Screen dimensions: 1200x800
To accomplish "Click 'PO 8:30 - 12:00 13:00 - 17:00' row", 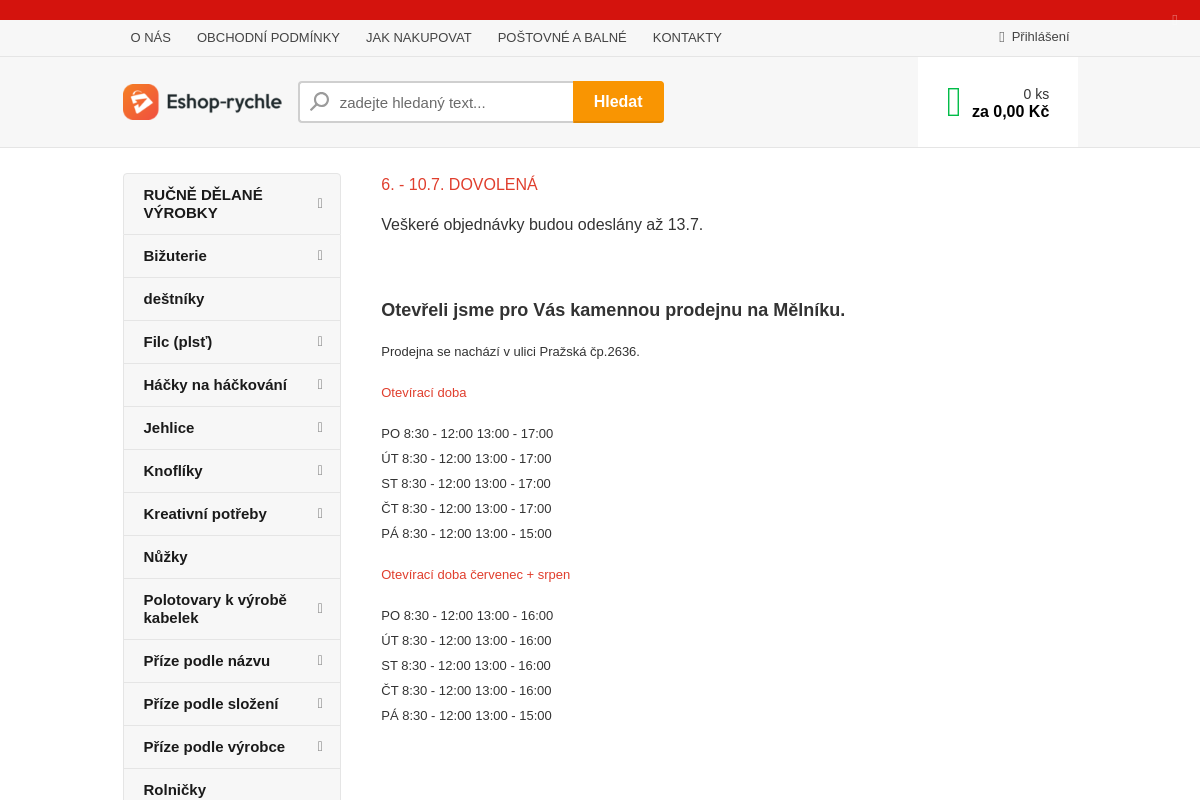I will tap(467, 434).
